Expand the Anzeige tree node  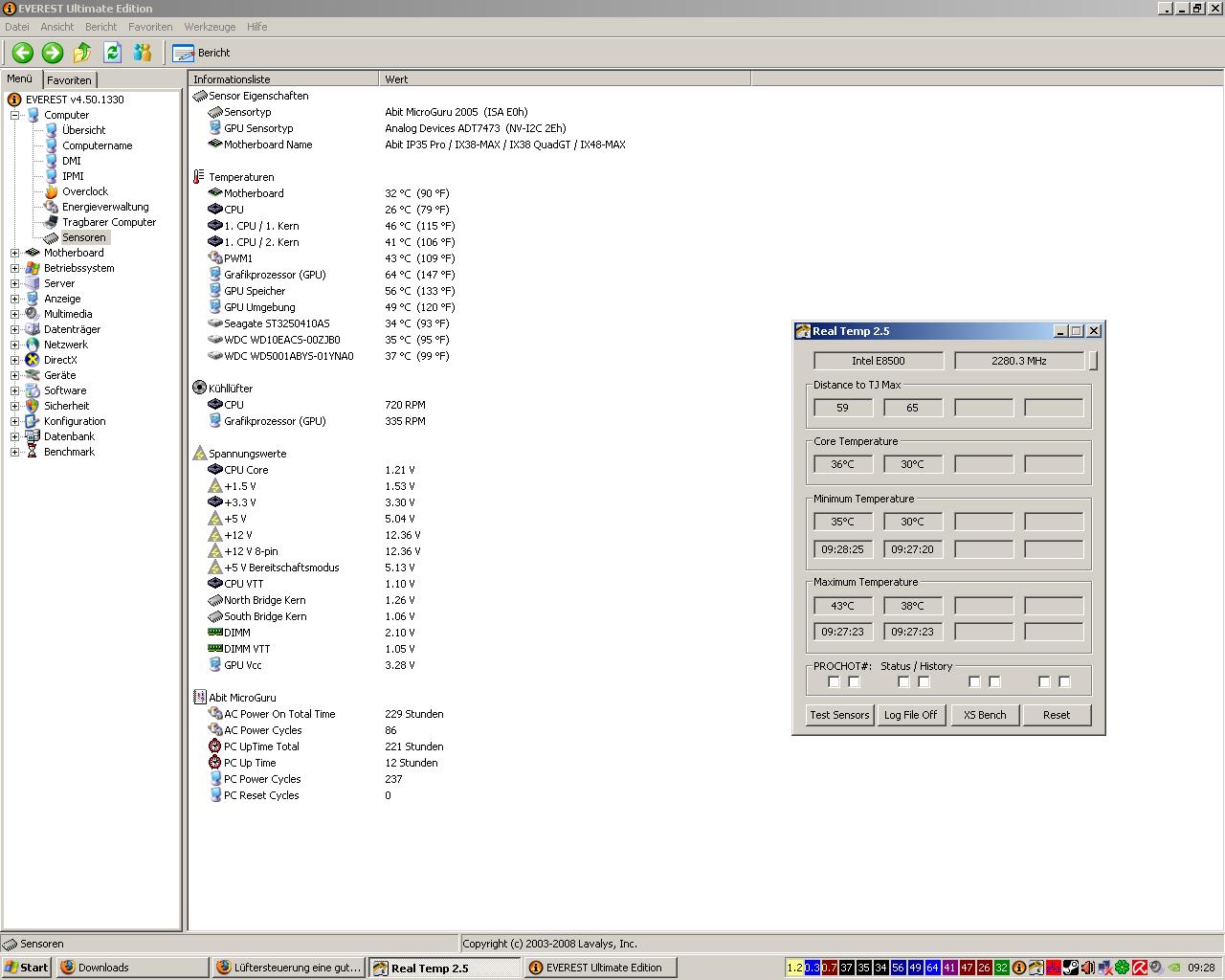tap(14, 299)
